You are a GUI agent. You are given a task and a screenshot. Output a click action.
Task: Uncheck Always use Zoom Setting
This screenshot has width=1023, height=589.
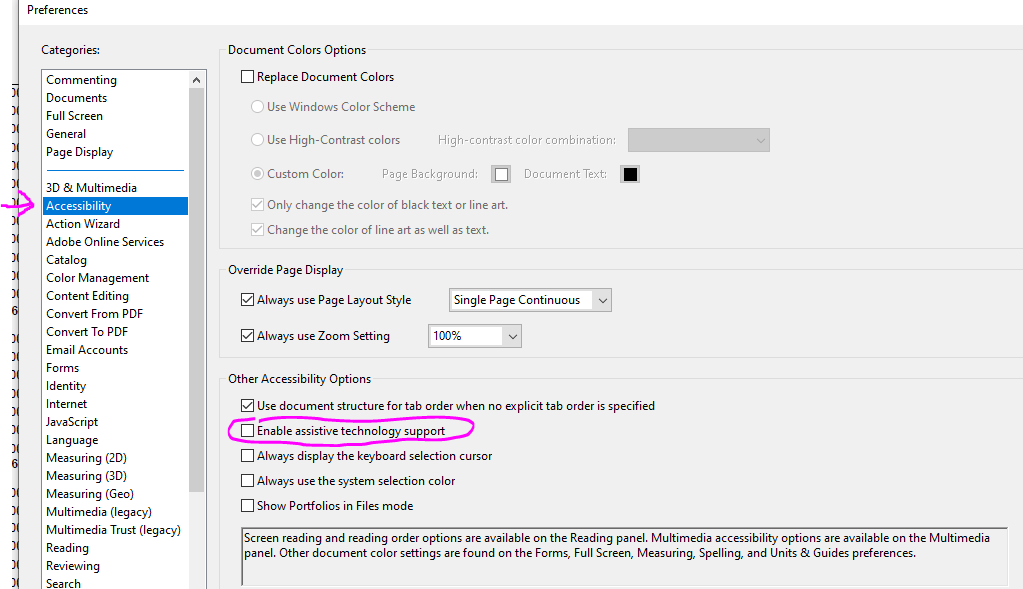[x=247, y=335]
